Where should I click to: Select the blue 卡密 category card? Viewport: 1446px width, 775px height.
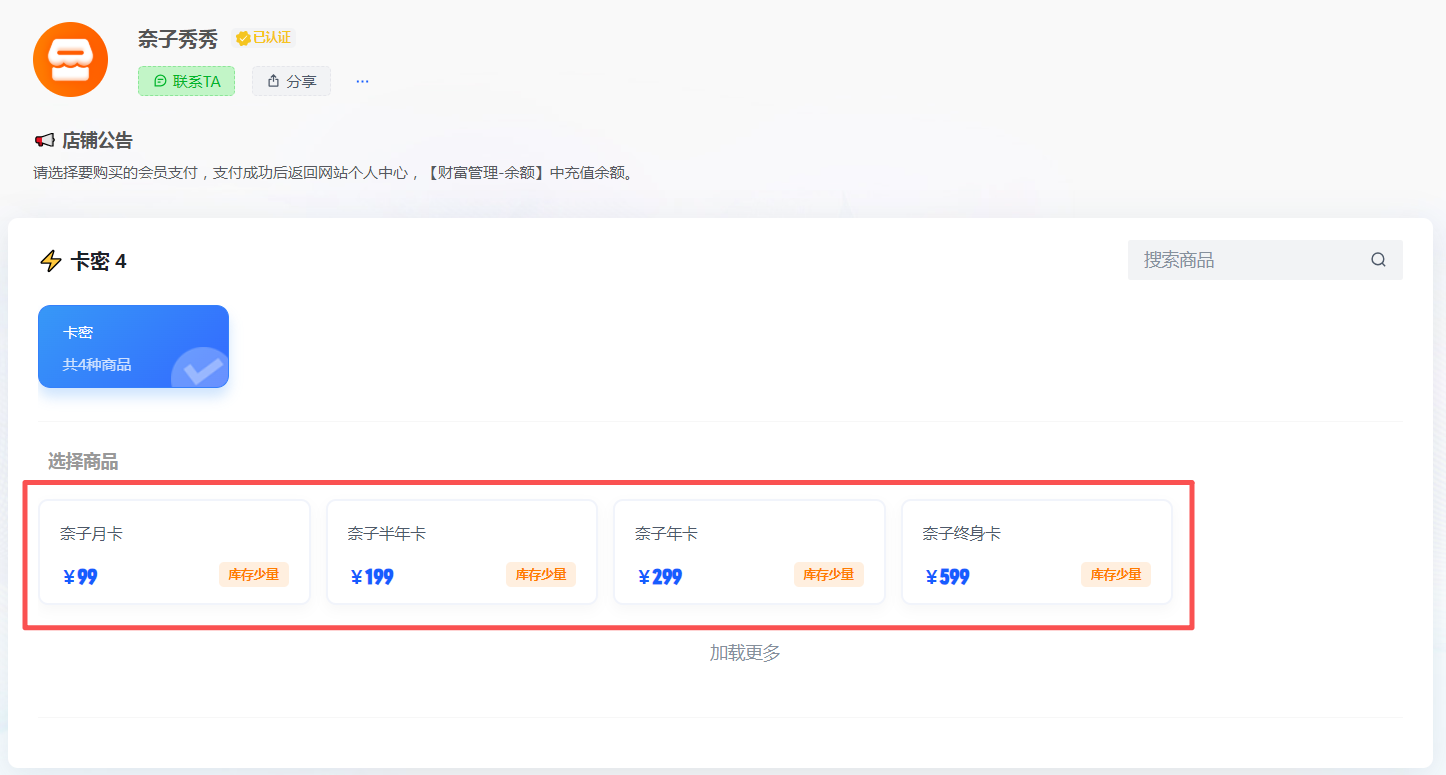[133, 346]
